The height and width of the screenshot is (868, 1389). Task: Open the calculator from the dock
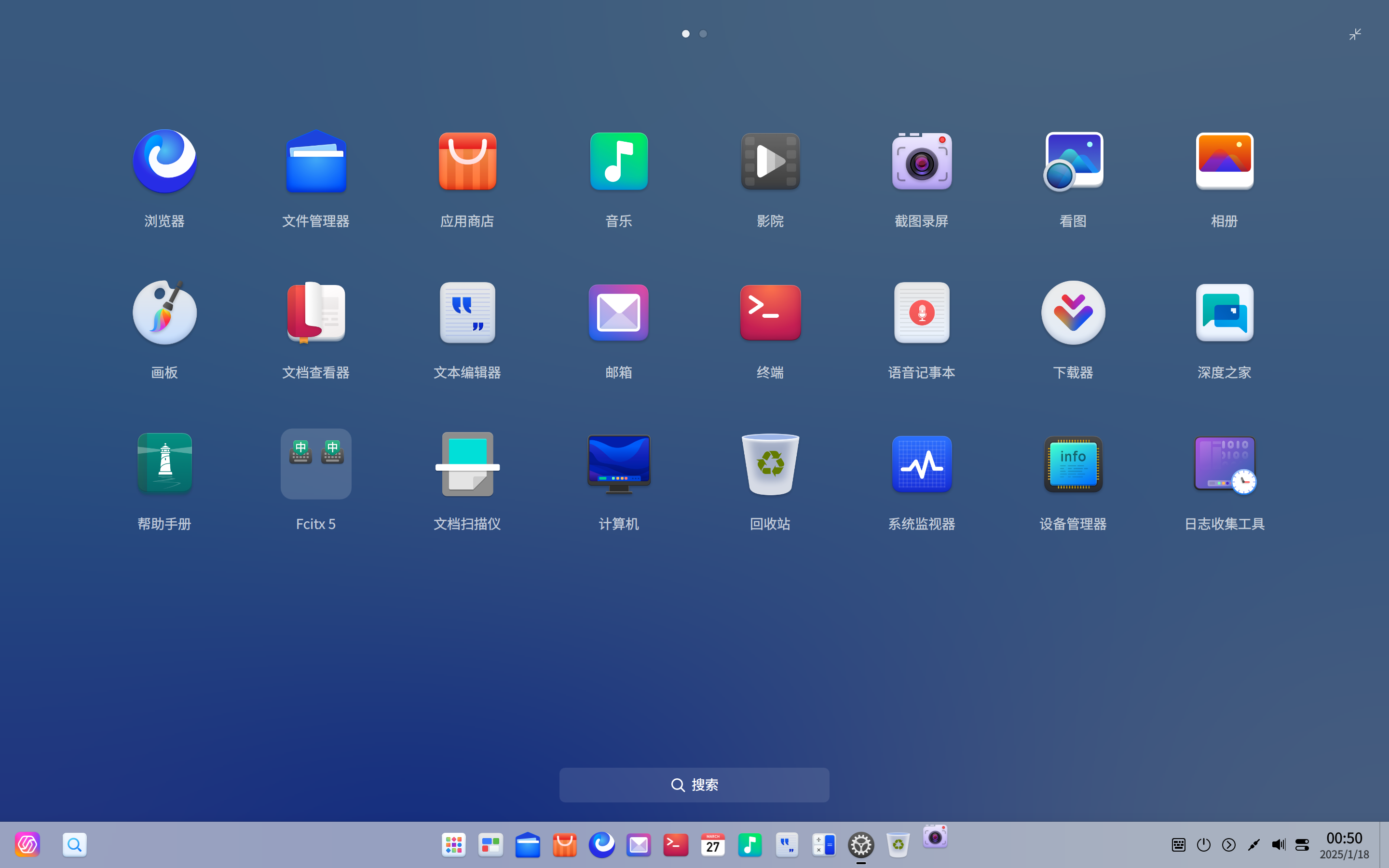coord(824,845)
